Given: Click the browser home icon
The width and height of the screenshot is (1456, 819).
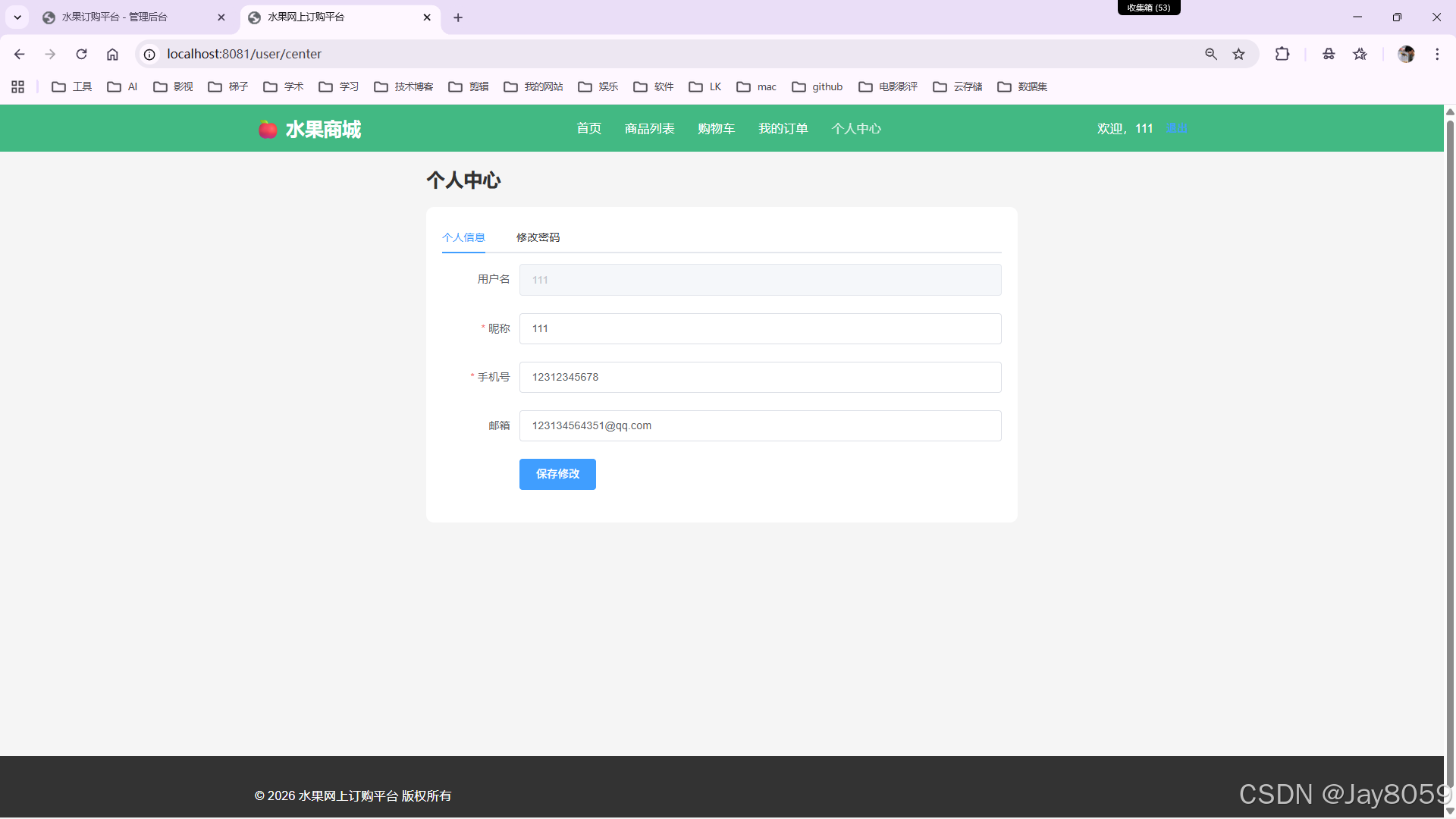Looking at the screenshot, I should pyautogui.click(x=112, y=54).
